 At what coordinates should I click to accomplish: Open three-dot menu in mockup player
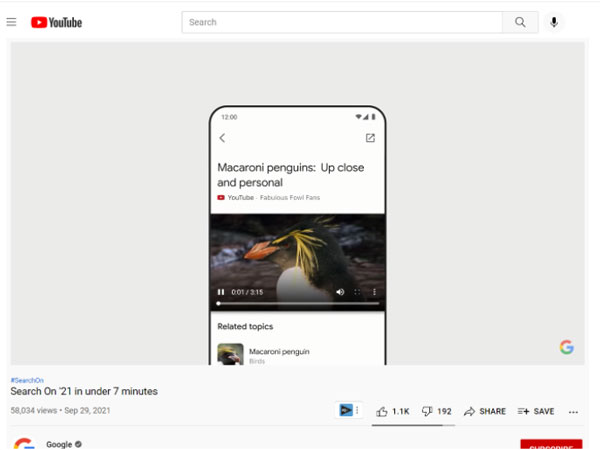[x=374, y=292]
